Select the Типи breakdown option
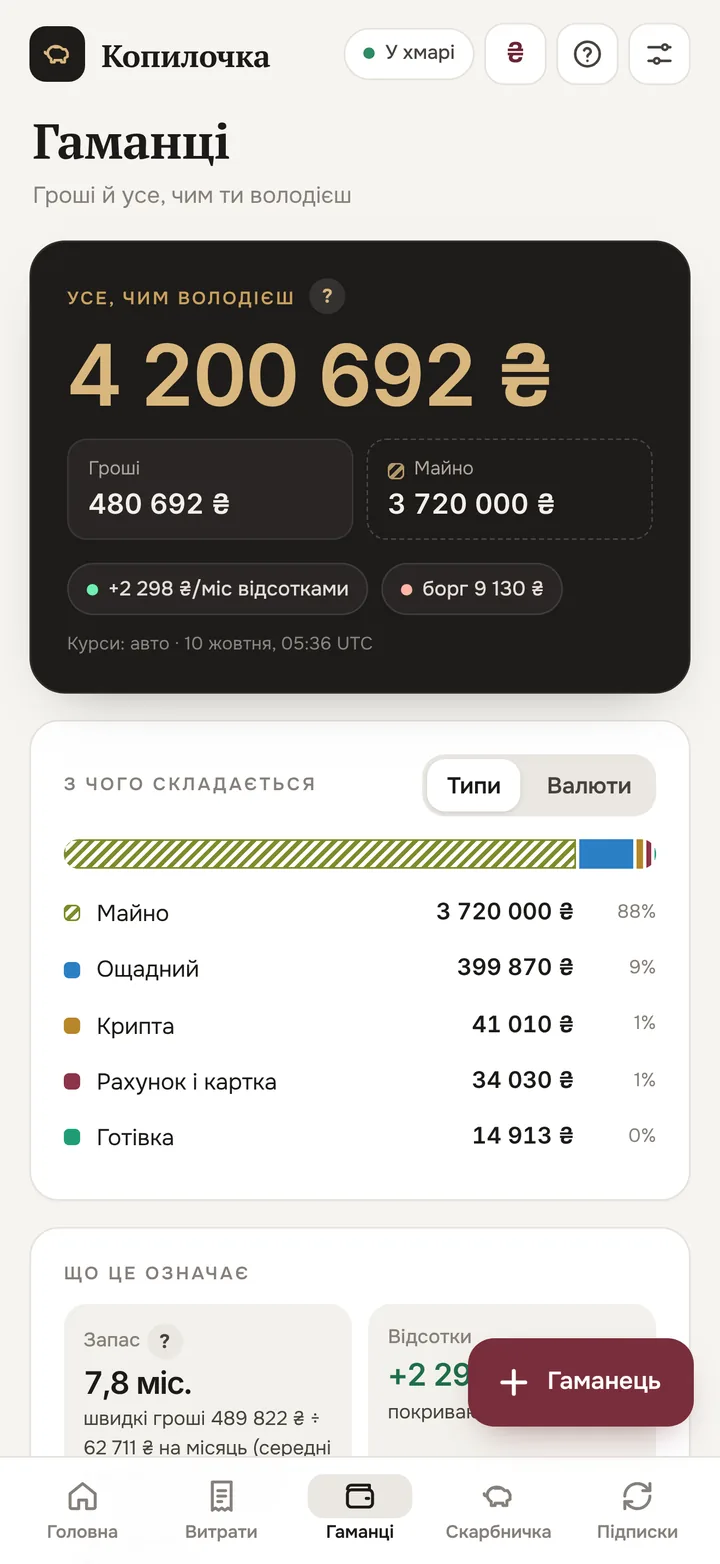This screenshot has width=720, height=1564. point(474,785)
